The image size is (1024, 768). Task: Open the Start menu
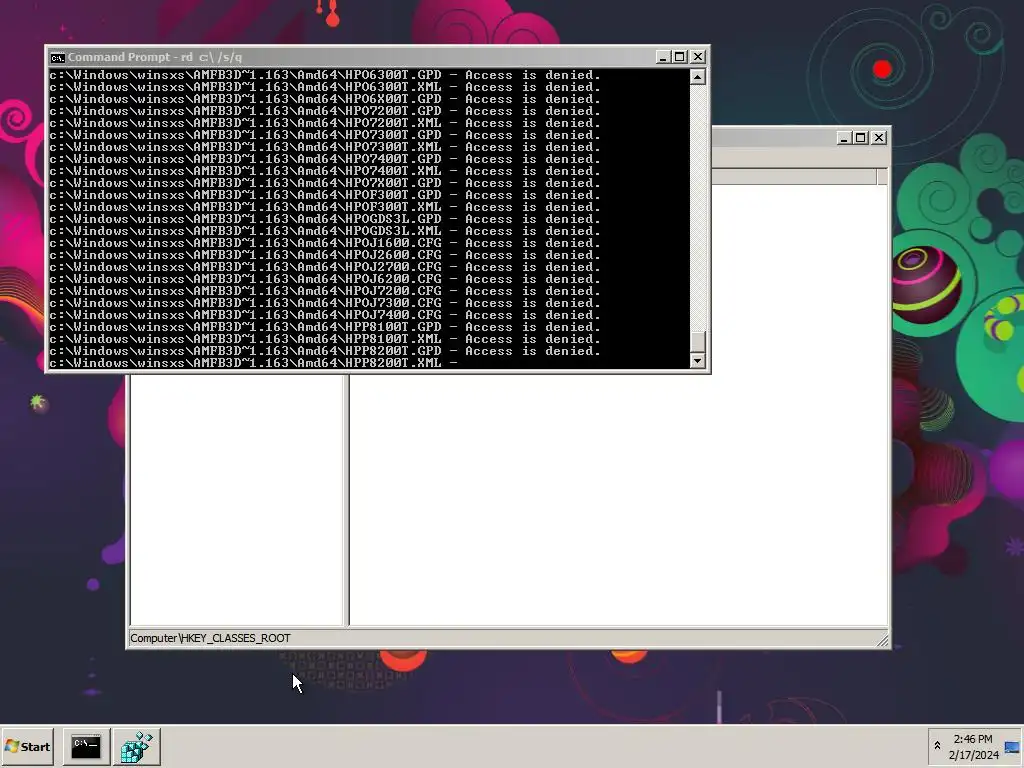pyautogui.click(x=27, y=746)
